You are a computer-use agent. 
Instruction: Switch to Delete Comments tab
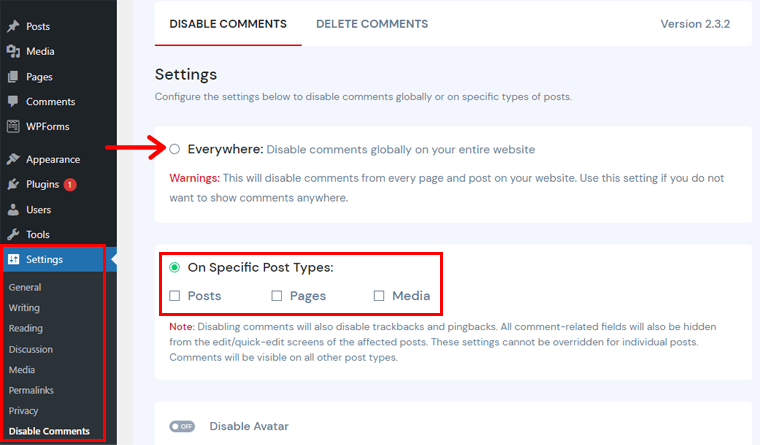point(372,24)
